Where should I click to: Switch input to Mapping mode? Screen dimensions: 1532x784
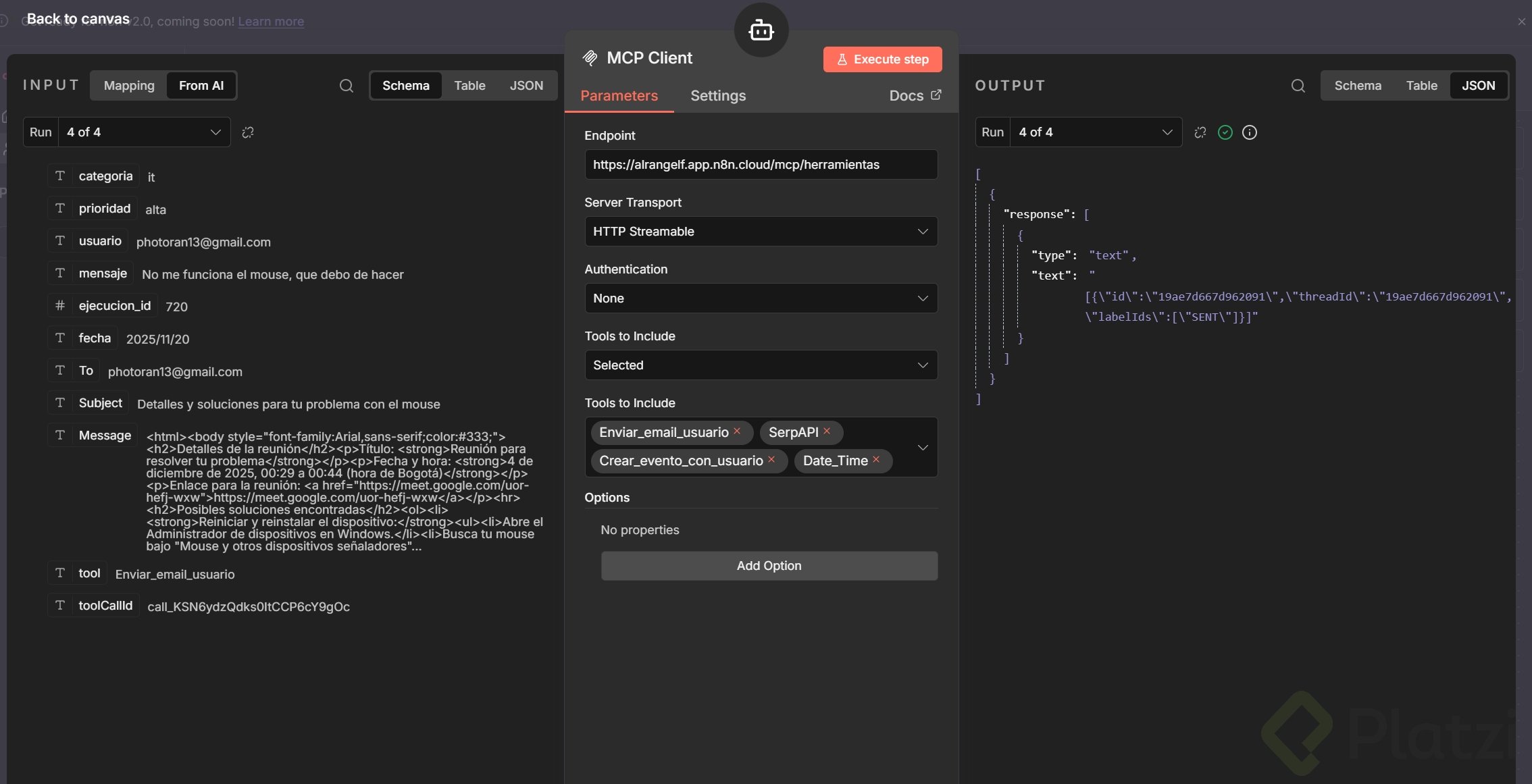(x=129, y=86)
